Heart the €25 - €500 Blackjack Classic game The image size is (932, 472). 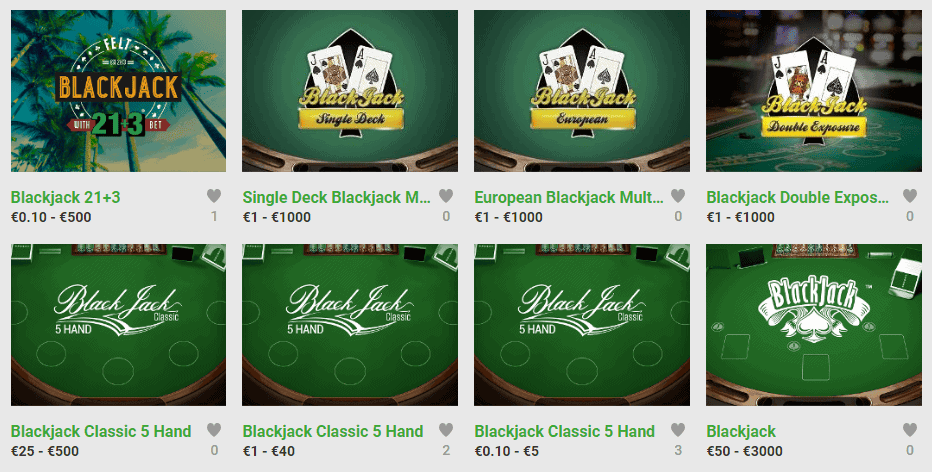tap(214, 429)
